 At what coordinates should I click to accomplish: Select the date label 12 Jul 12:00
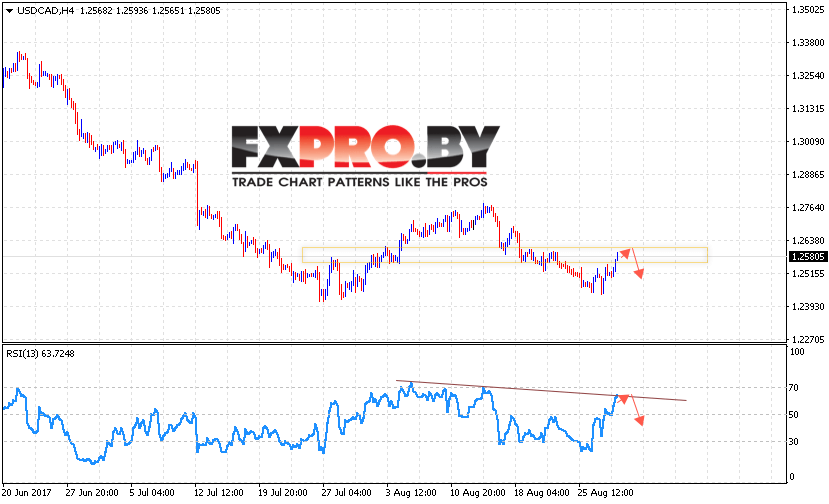pos(219,492)
